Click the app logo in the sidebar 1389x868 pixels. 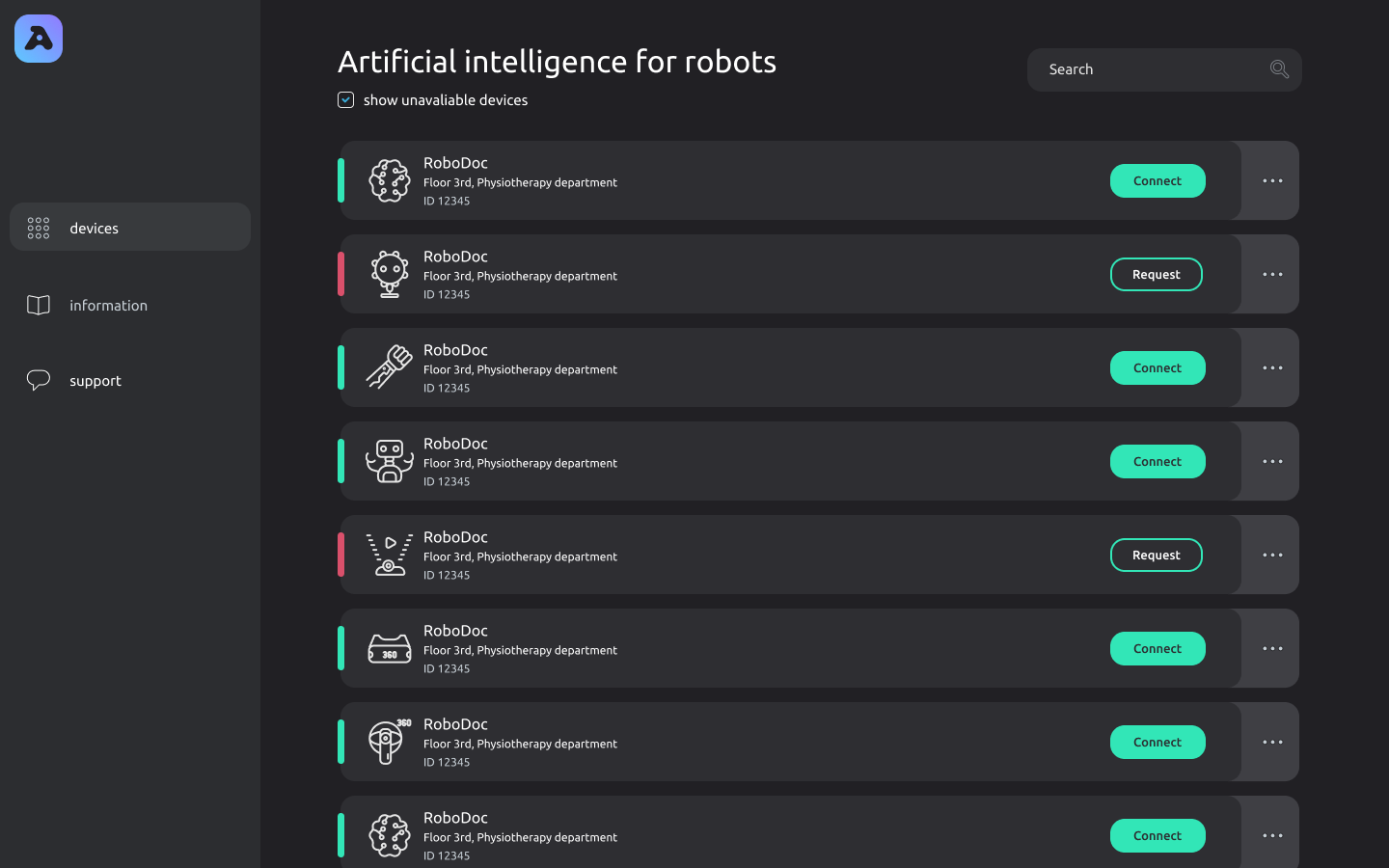[x=39, y=39]
